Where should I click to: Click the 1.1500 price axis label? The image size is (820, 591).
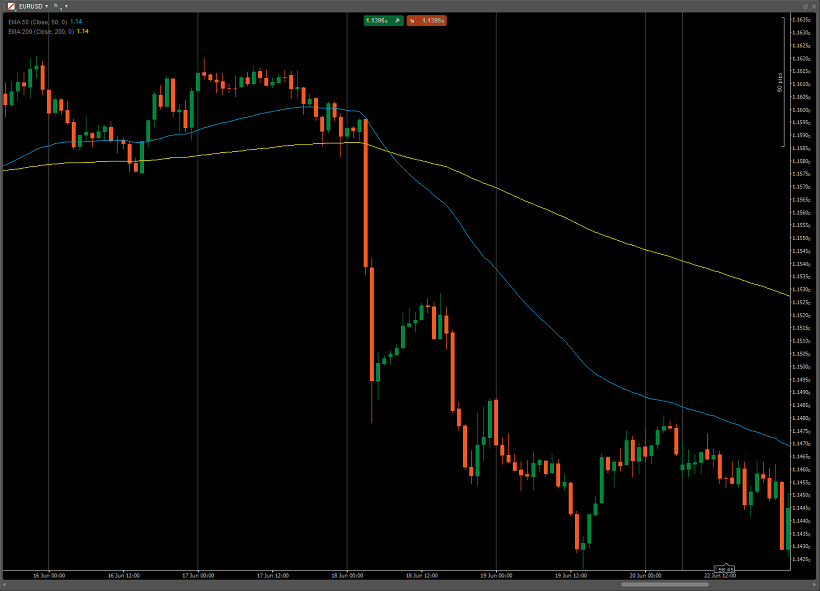801,367
